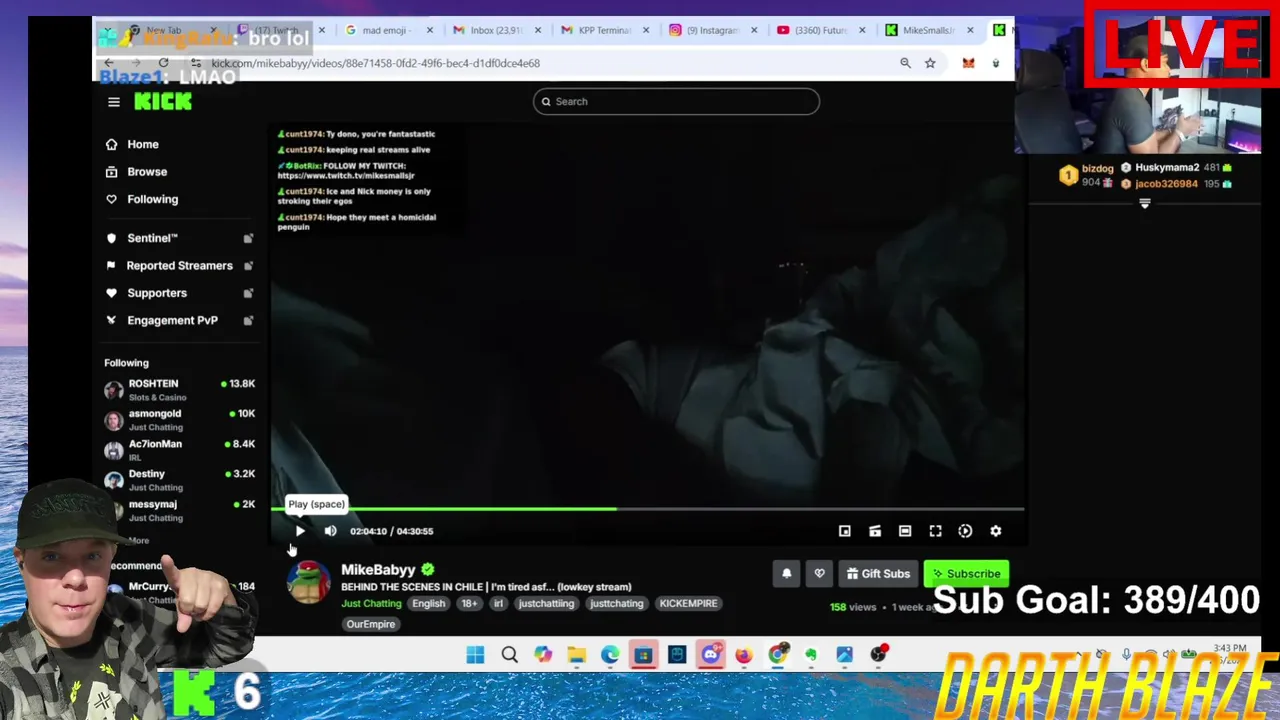Select the KICKEMPIRE tag
Viewport: 1280px width, 720px height.
[688, 603]
